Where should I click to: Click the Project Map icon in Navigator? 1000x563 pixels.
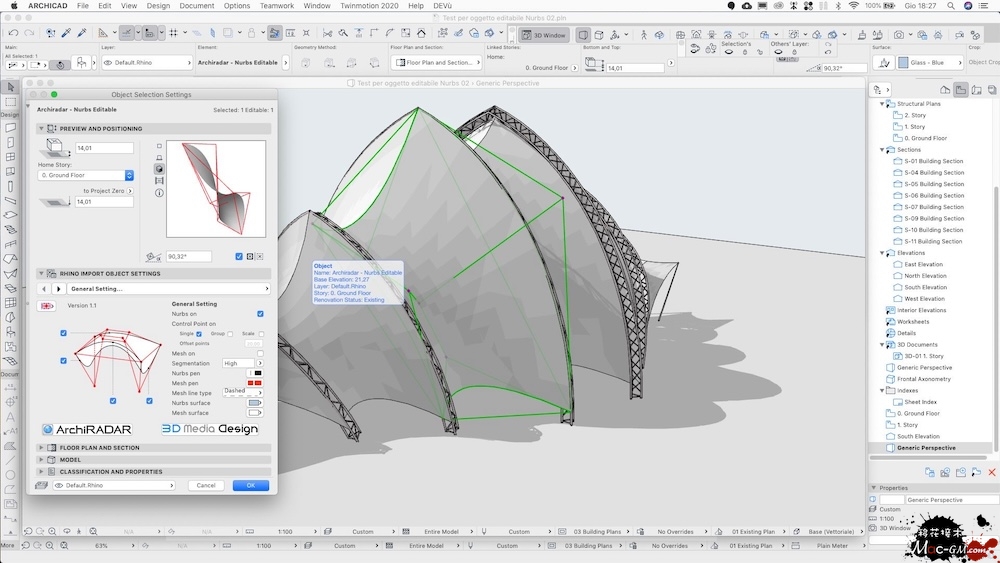[x=945, y=90]
